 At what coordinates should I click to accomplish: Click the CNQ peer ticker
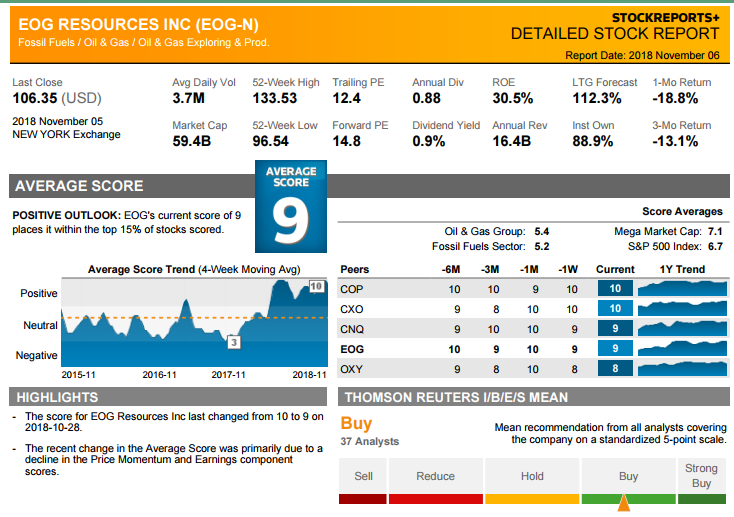click(352, 329)
